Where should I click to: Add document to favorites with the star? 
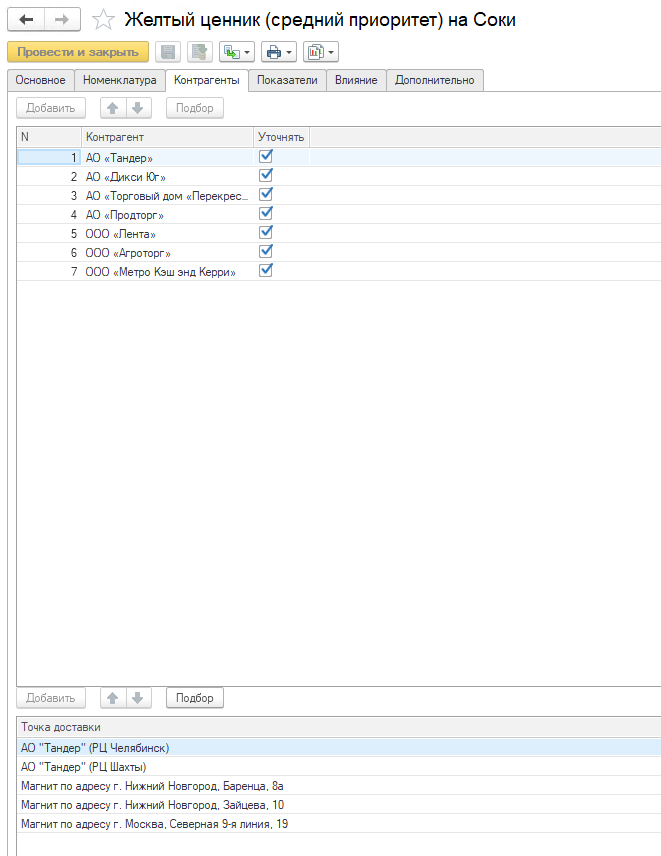tap(102, 19)
